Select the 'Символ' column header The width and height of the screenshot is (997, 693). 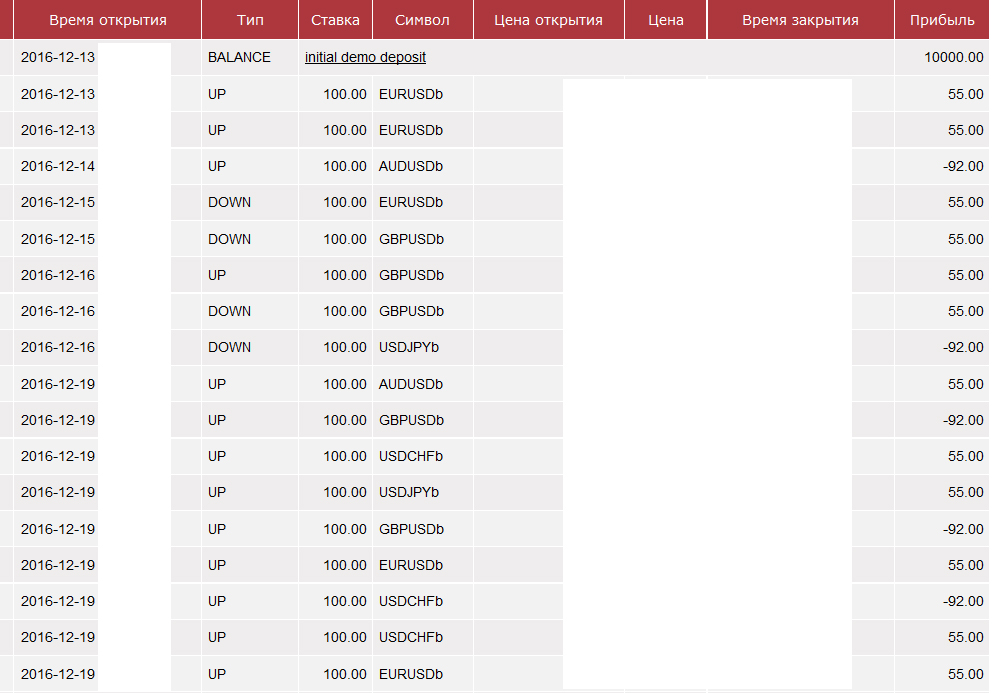pos(422,20)
